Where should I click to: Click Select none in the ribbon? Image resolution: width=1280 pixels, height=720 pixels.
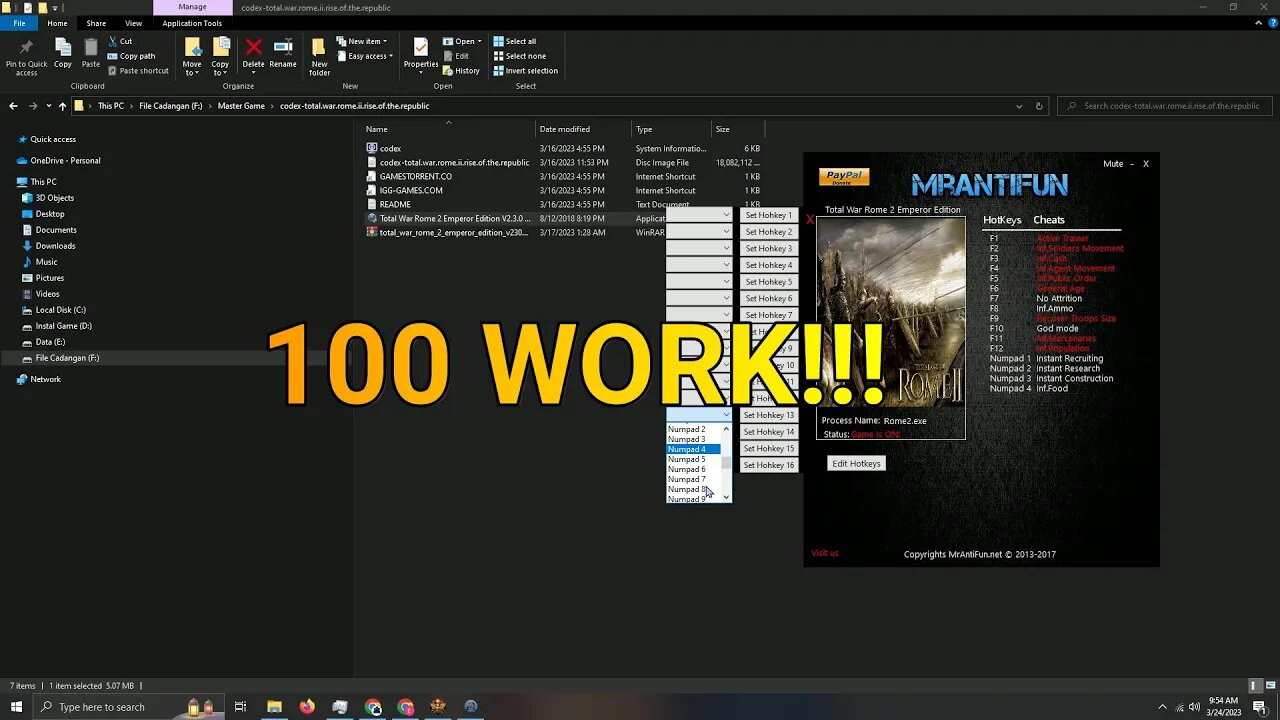[519, 56]
